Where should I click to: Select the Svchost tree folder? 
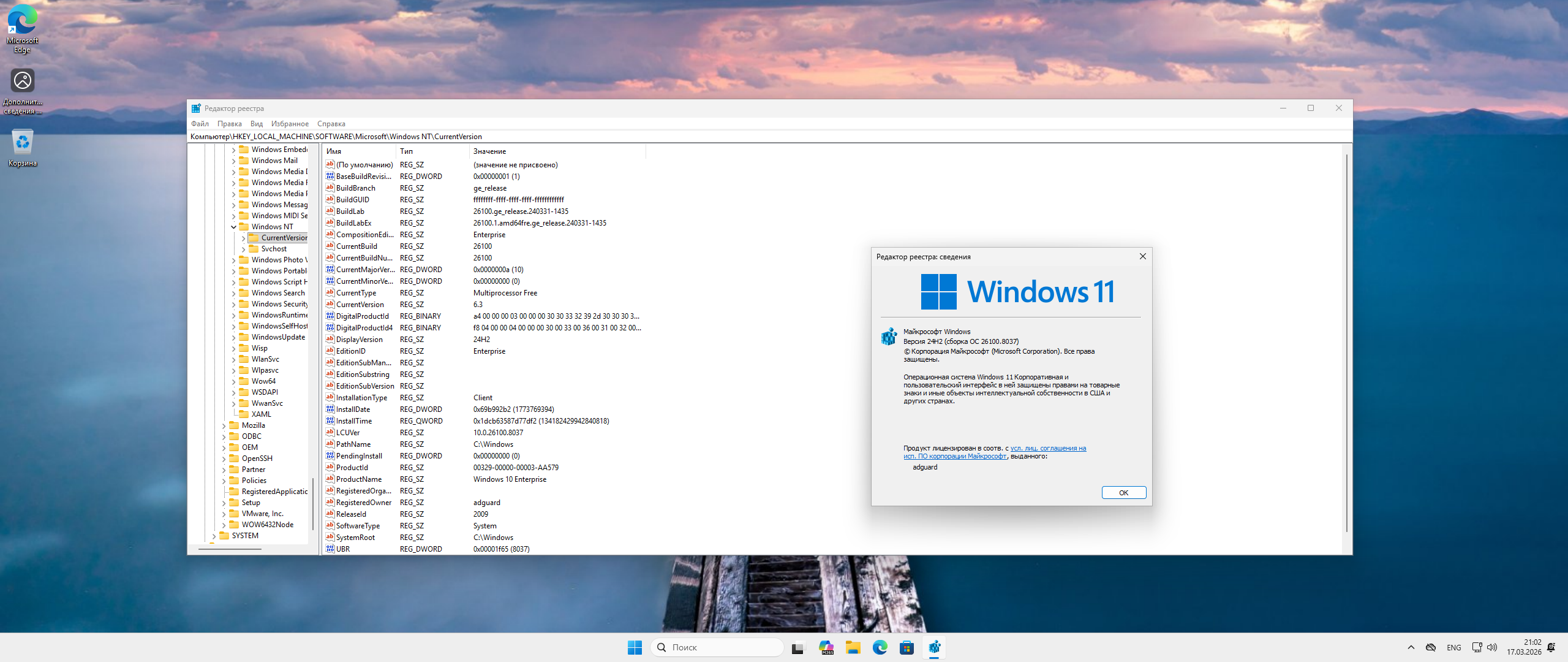pos(273,249)
